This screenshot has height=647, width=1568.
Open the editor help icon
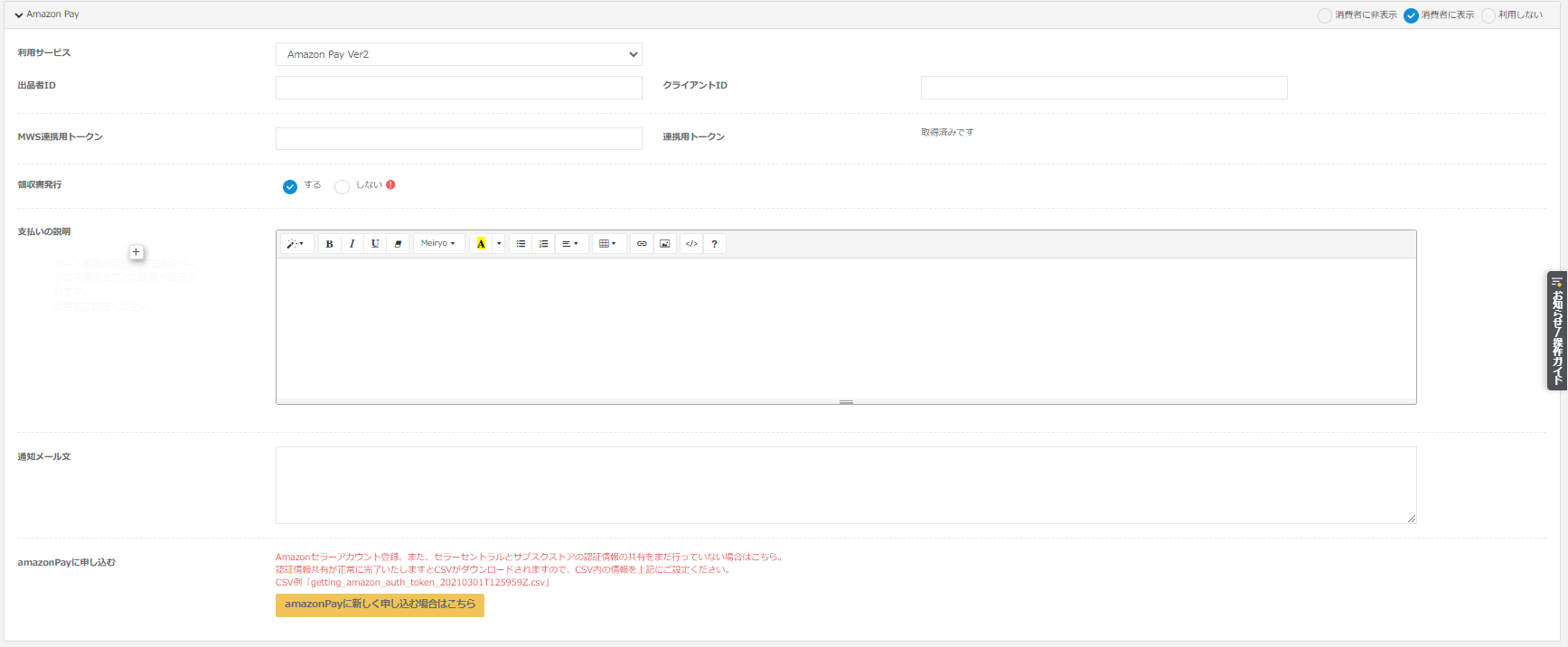[x=714, y=244]
